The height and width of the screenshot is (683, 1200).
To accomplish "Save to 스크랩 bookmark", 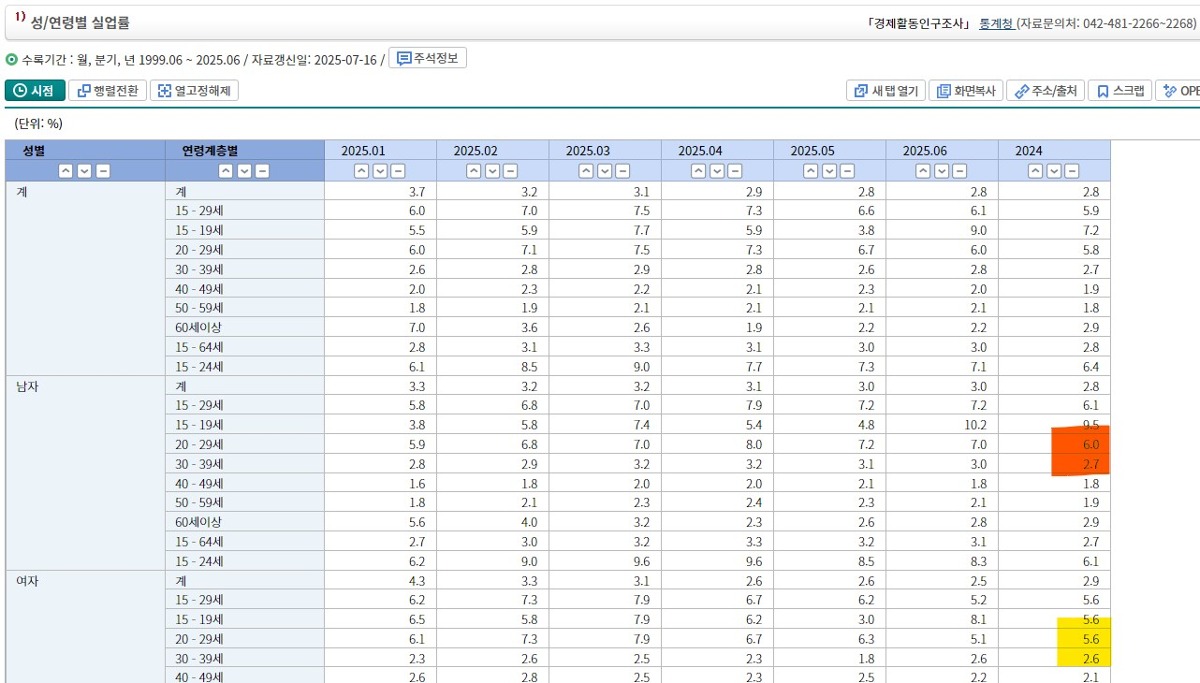I will click(1119, 91).
